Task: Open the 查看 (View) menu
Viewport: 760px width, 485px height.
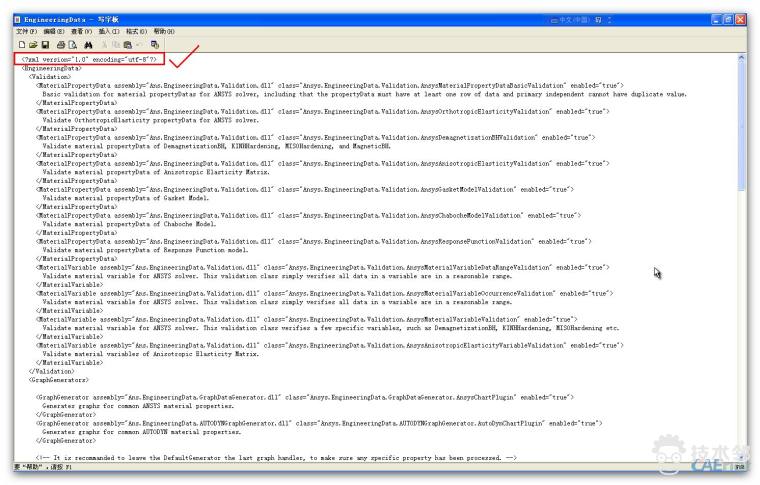Action: coord(82,32)
